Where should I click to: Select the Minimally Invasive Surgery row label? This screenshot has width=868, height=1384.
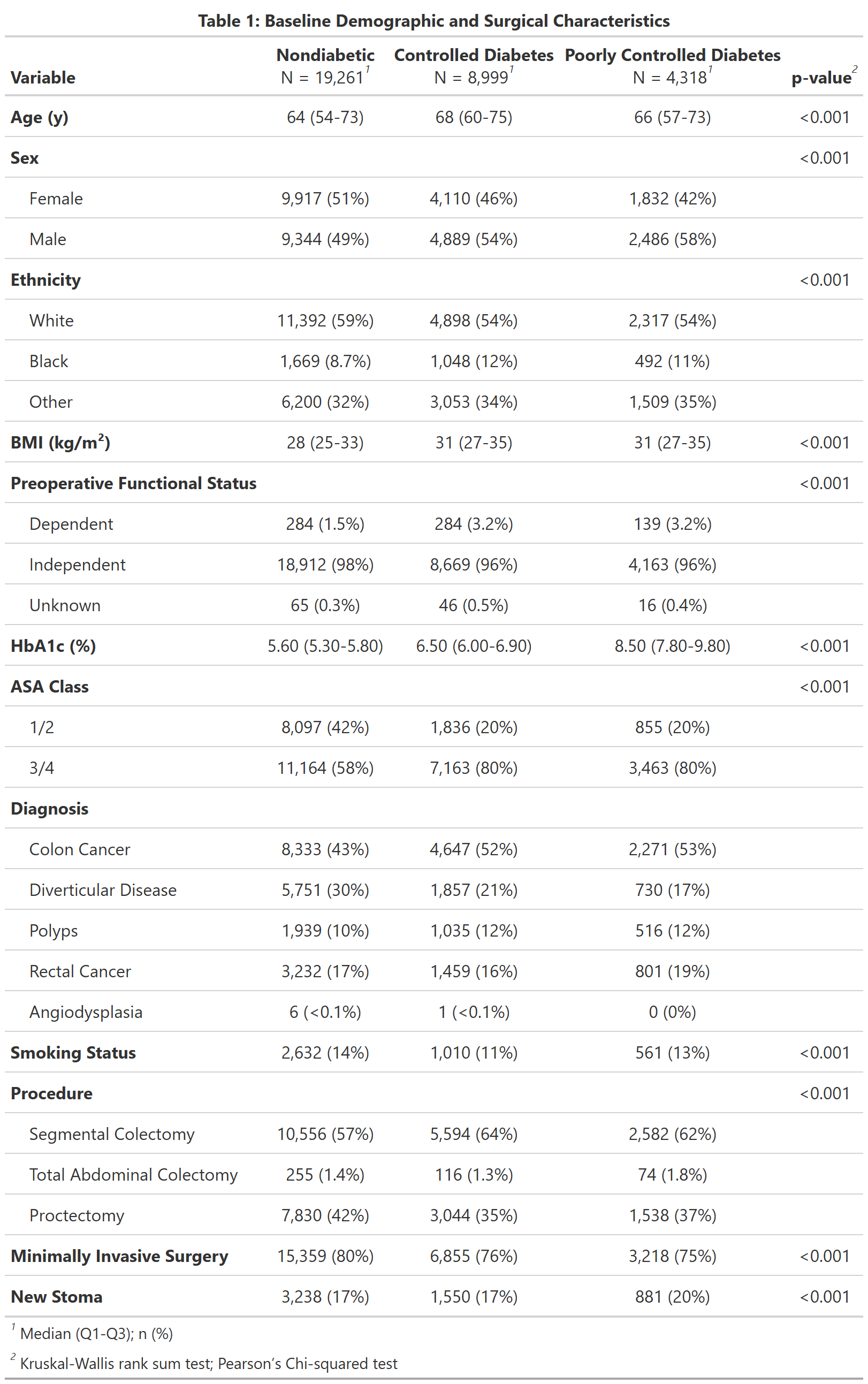tap(119, 1256)
